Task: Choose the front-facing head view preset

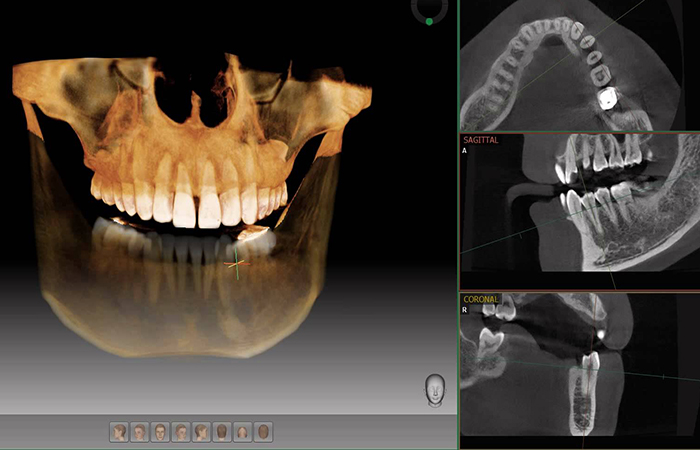Action: [161, 432]
